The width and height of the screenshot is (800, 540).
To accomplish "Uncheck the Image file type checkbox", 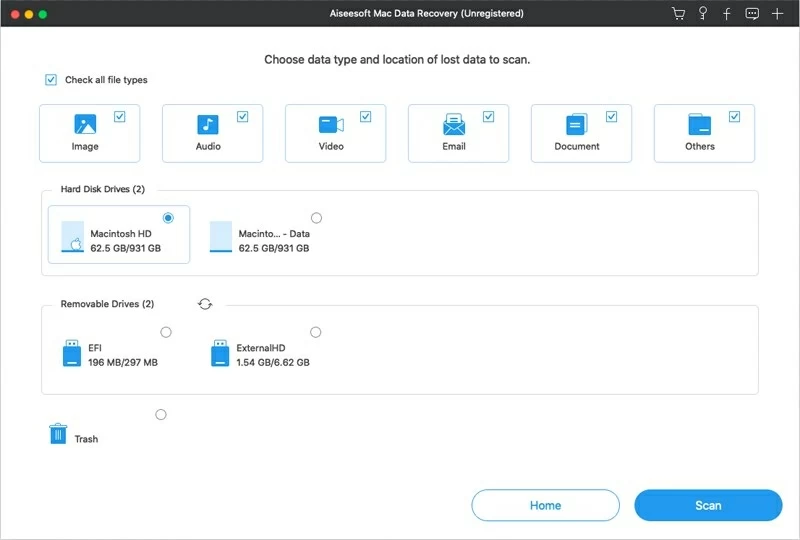I will tap(120, 117).
